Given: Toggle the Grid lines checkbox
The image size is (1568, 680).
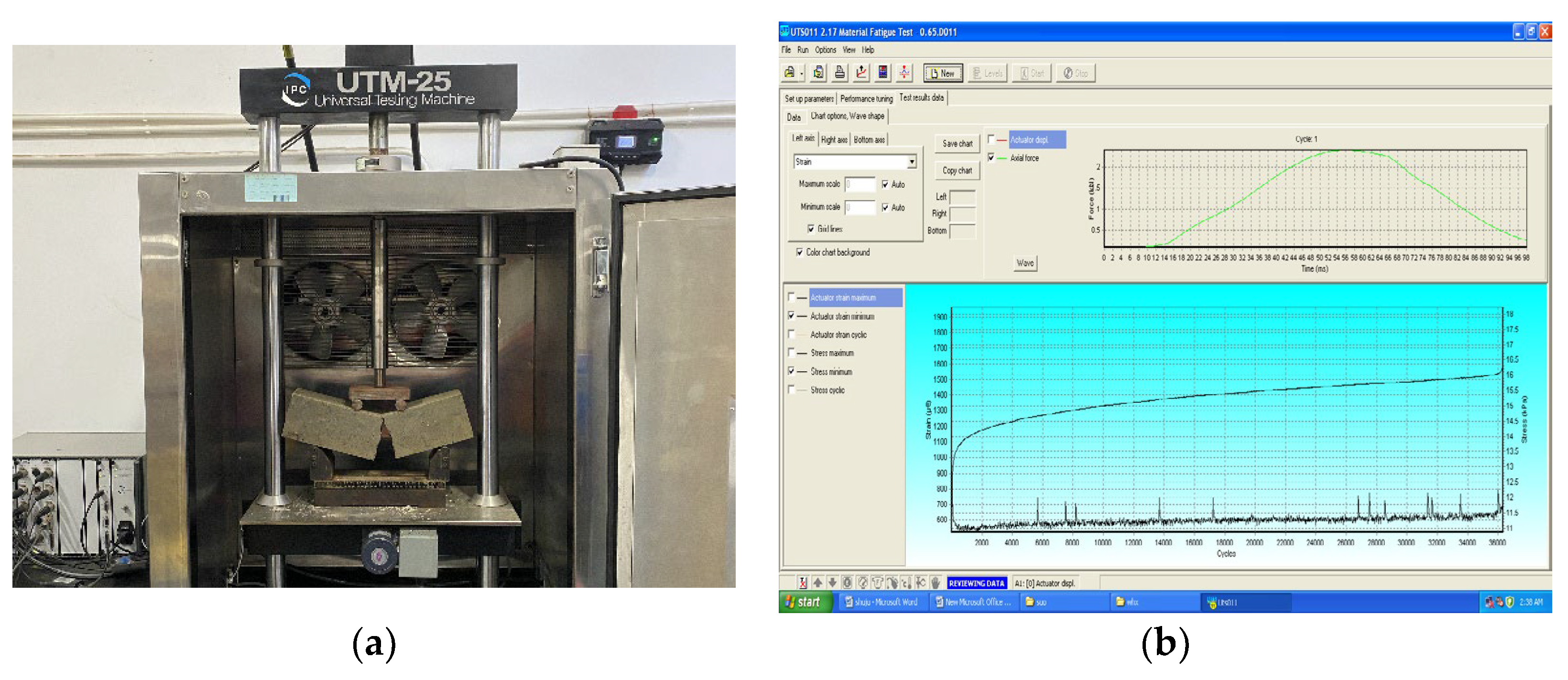Looking at the screenshot, I should click(x=811, y=229).
